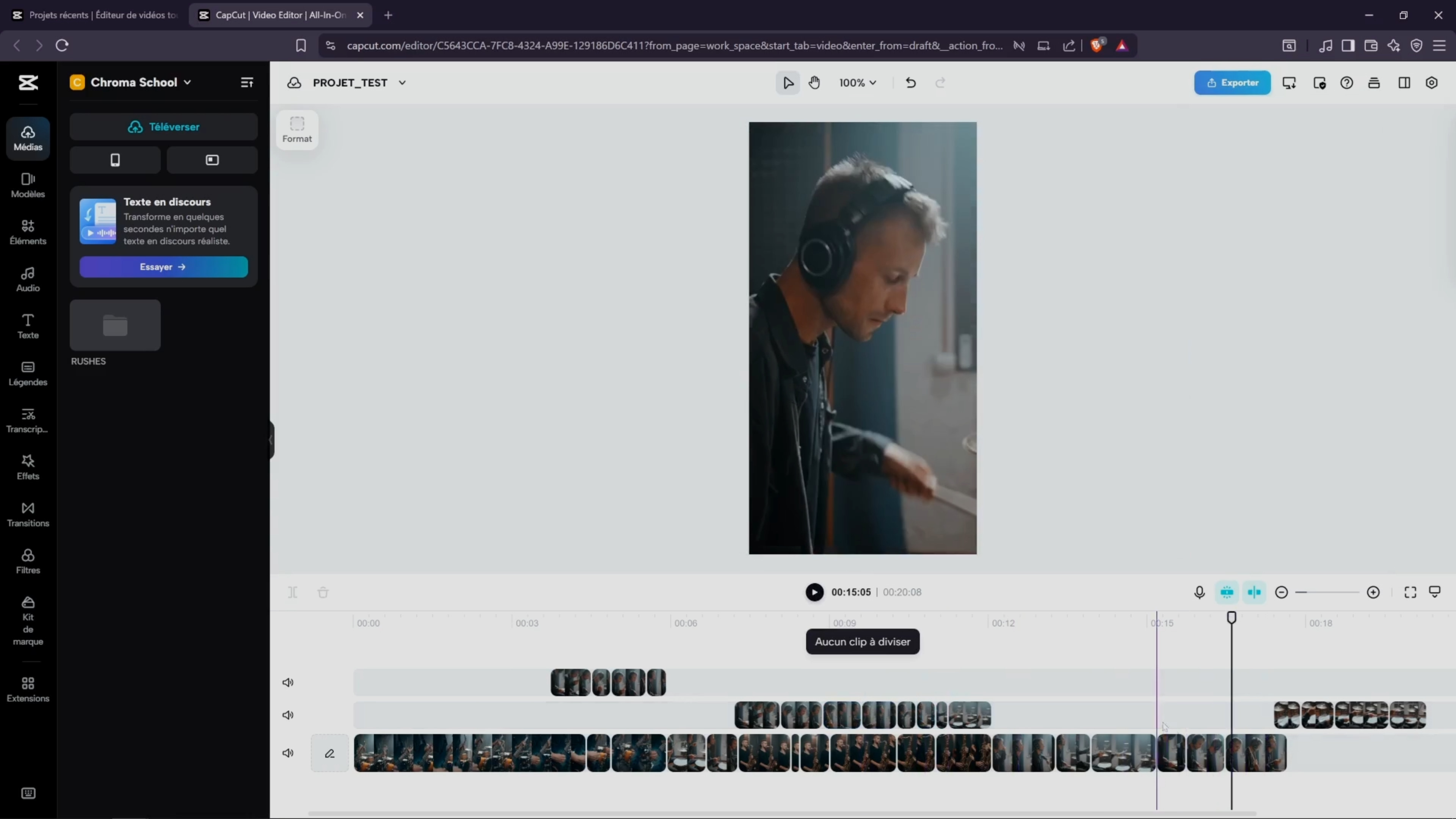
Task: Open the Effets panel in sidebar
Action: coord(28,467)
